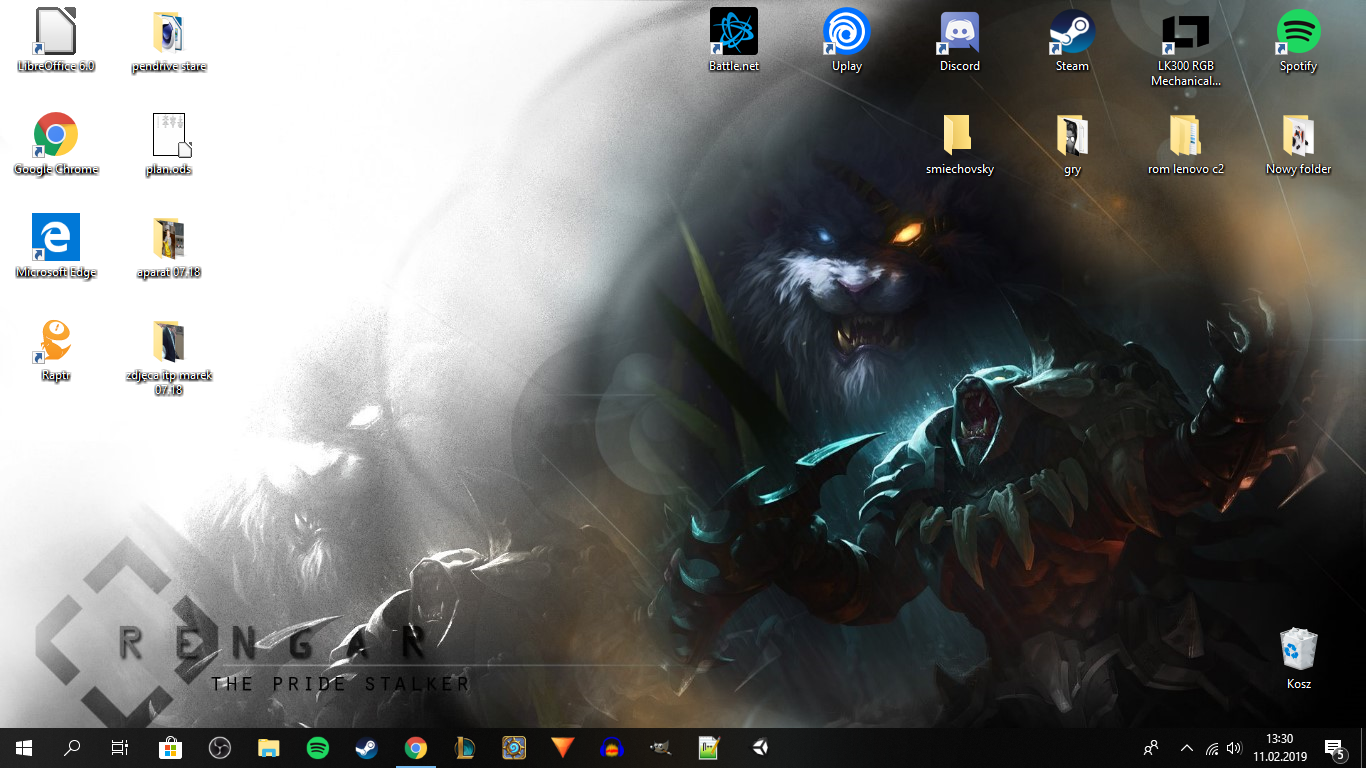Image resolution: width=1366 pixels, height=768 pixels.
Task: Open the Action Center notifications
Action: (1334, 747)
